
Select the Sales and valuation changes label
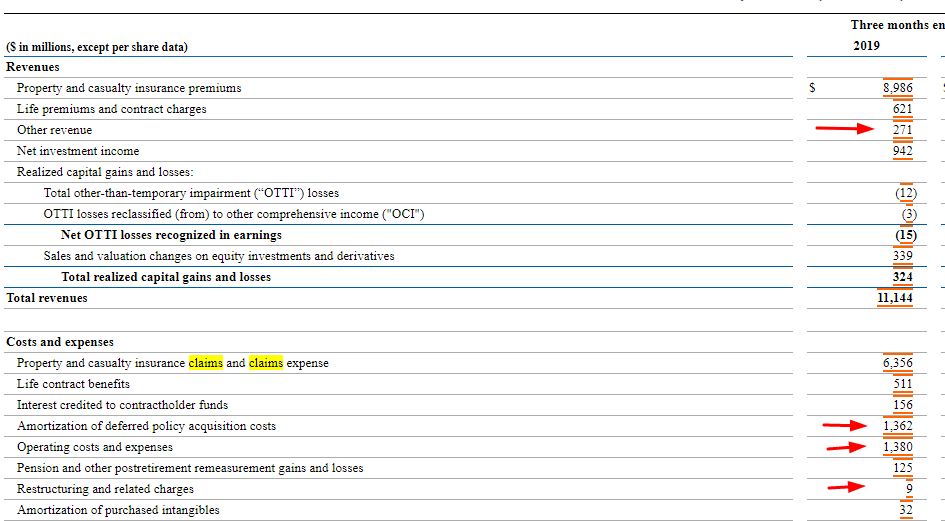coord(219,256)
